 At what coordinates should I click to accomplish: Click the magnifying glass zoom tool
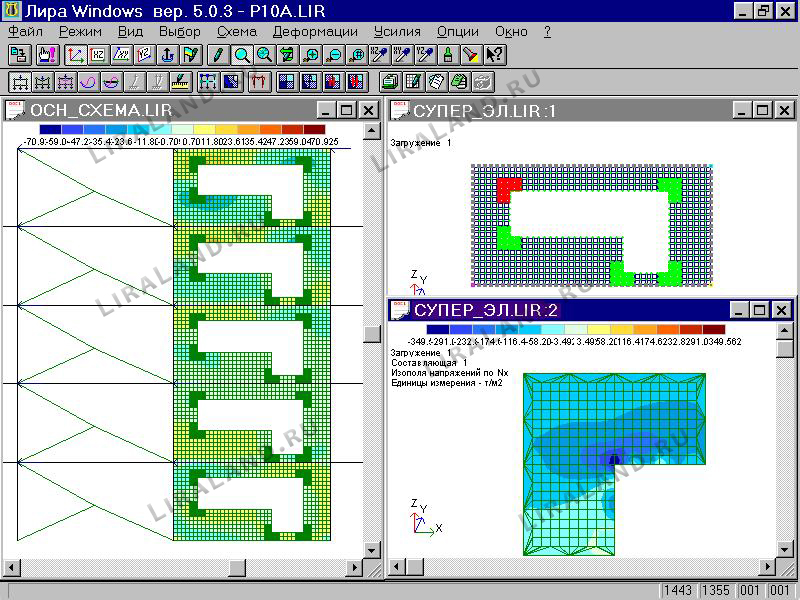(241, 54)
